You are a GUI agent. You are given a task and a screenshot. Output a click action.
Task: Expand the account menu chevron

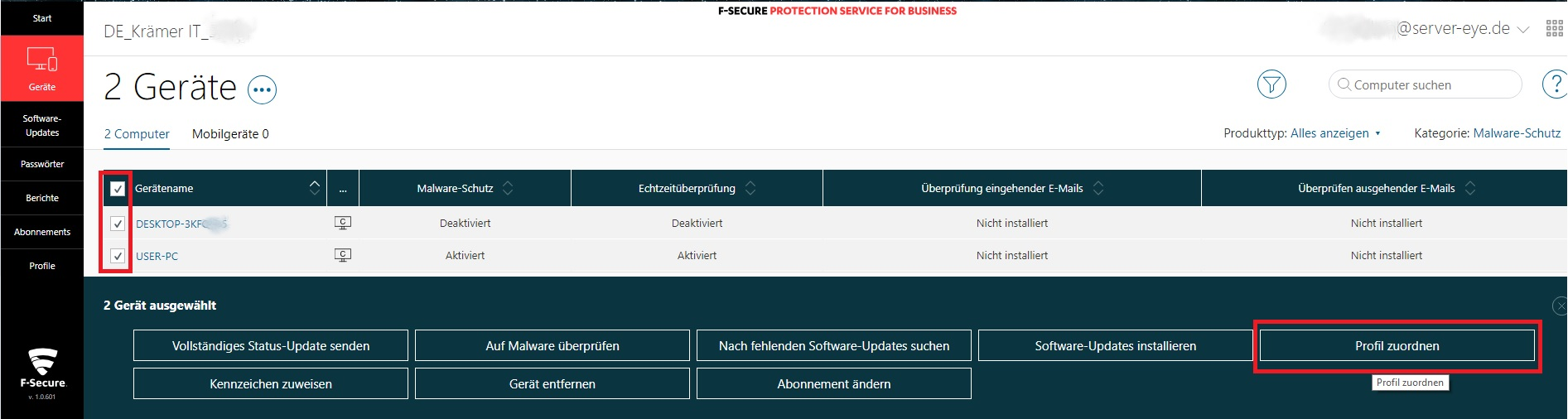click(1523, 29)
